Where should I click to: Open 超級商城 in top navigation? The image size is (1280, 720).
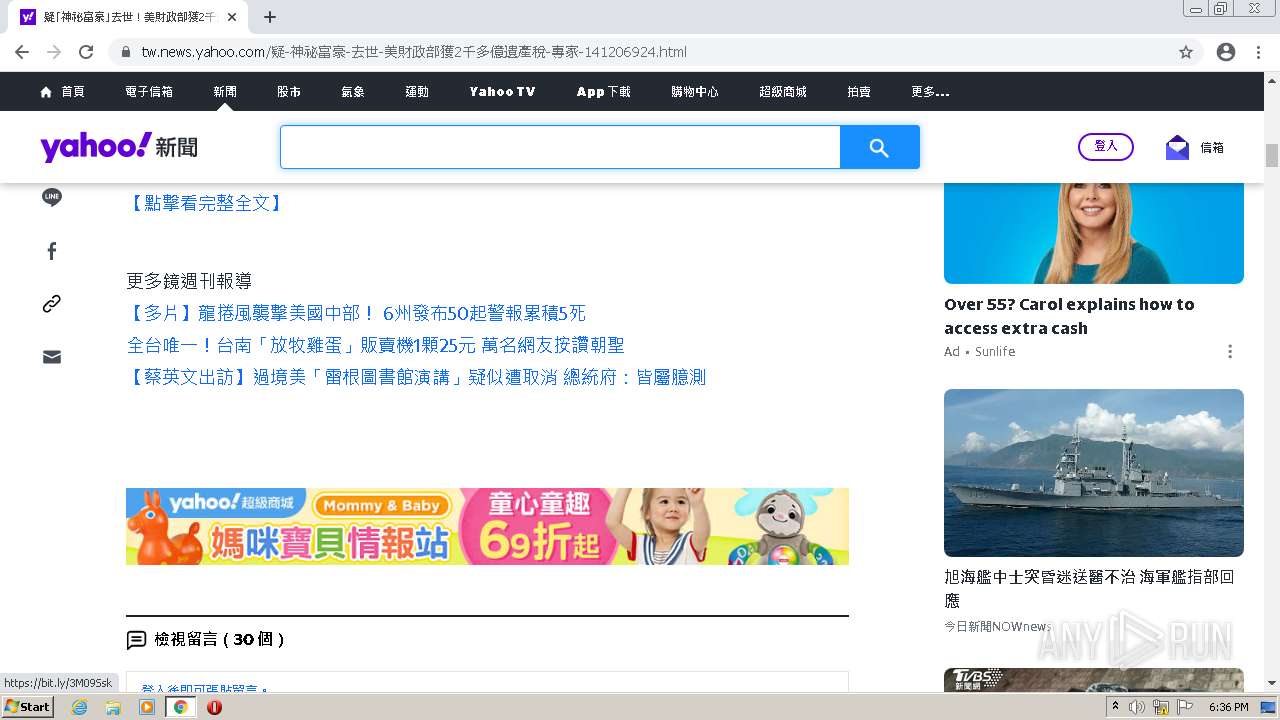tap(783, 91)
